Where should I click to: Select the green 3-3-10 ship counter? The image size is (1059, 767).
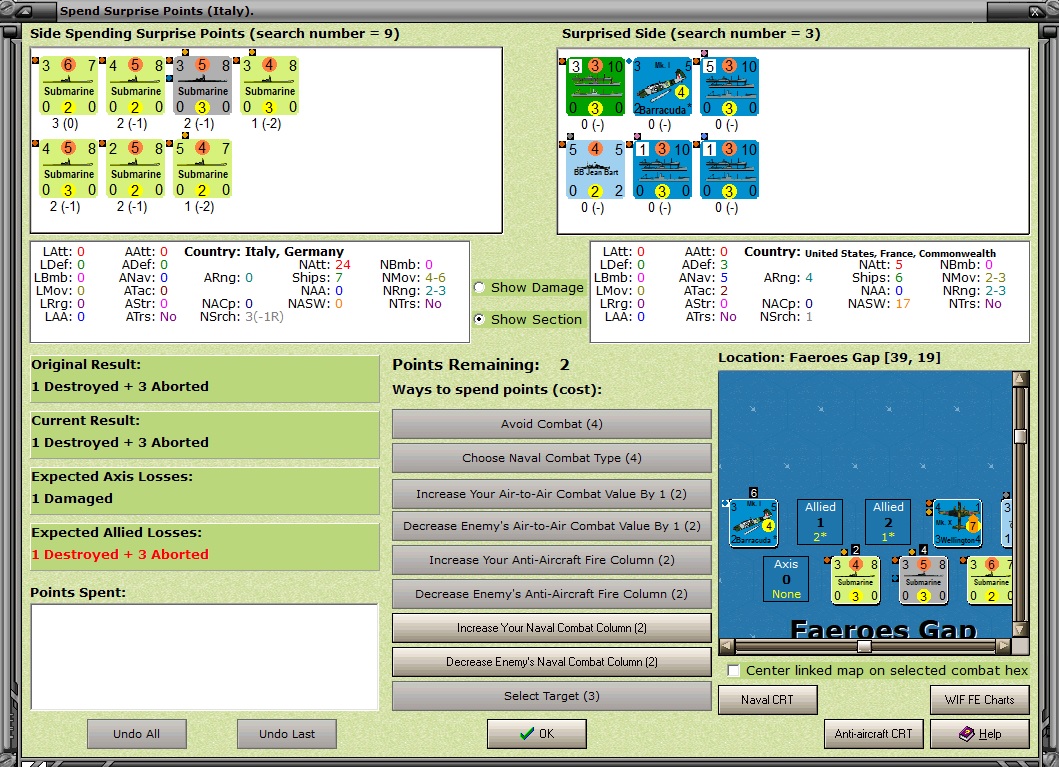tap(595, 86)
